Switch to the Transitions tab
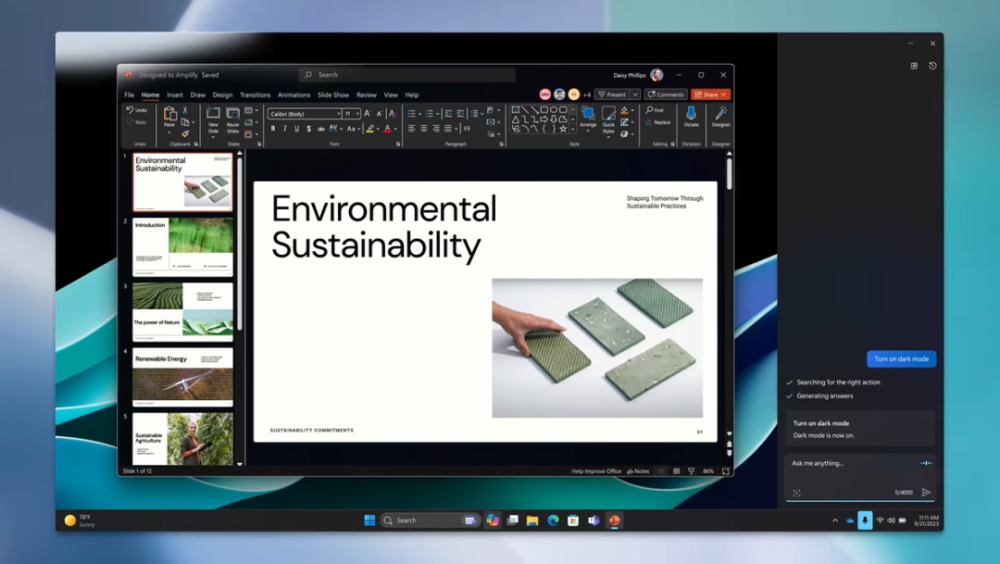The width and height of the screenshot is (1000, 564). (x=255, y=95)
